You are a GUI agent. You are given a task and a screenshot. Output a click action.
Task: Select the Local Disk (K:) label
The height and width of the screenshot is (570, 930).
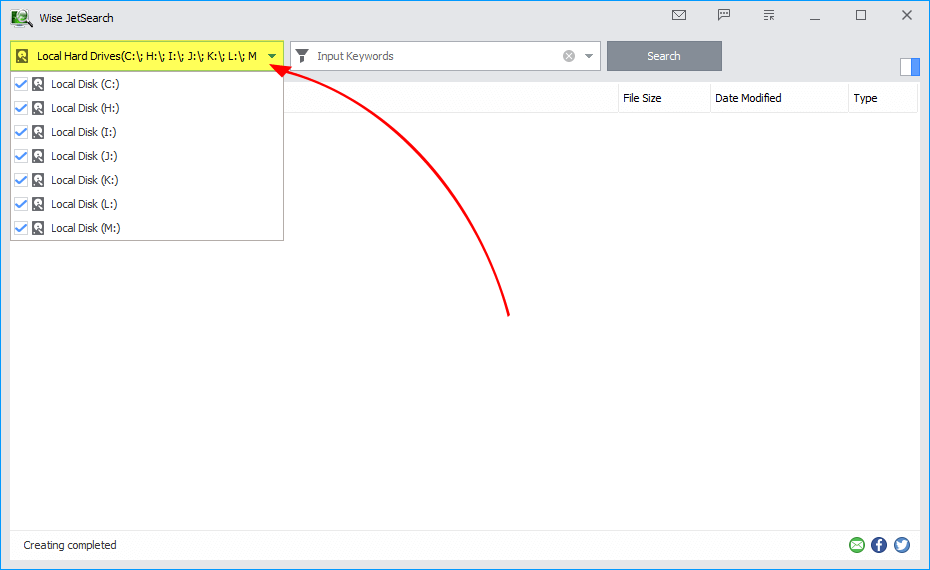(85, 180)
